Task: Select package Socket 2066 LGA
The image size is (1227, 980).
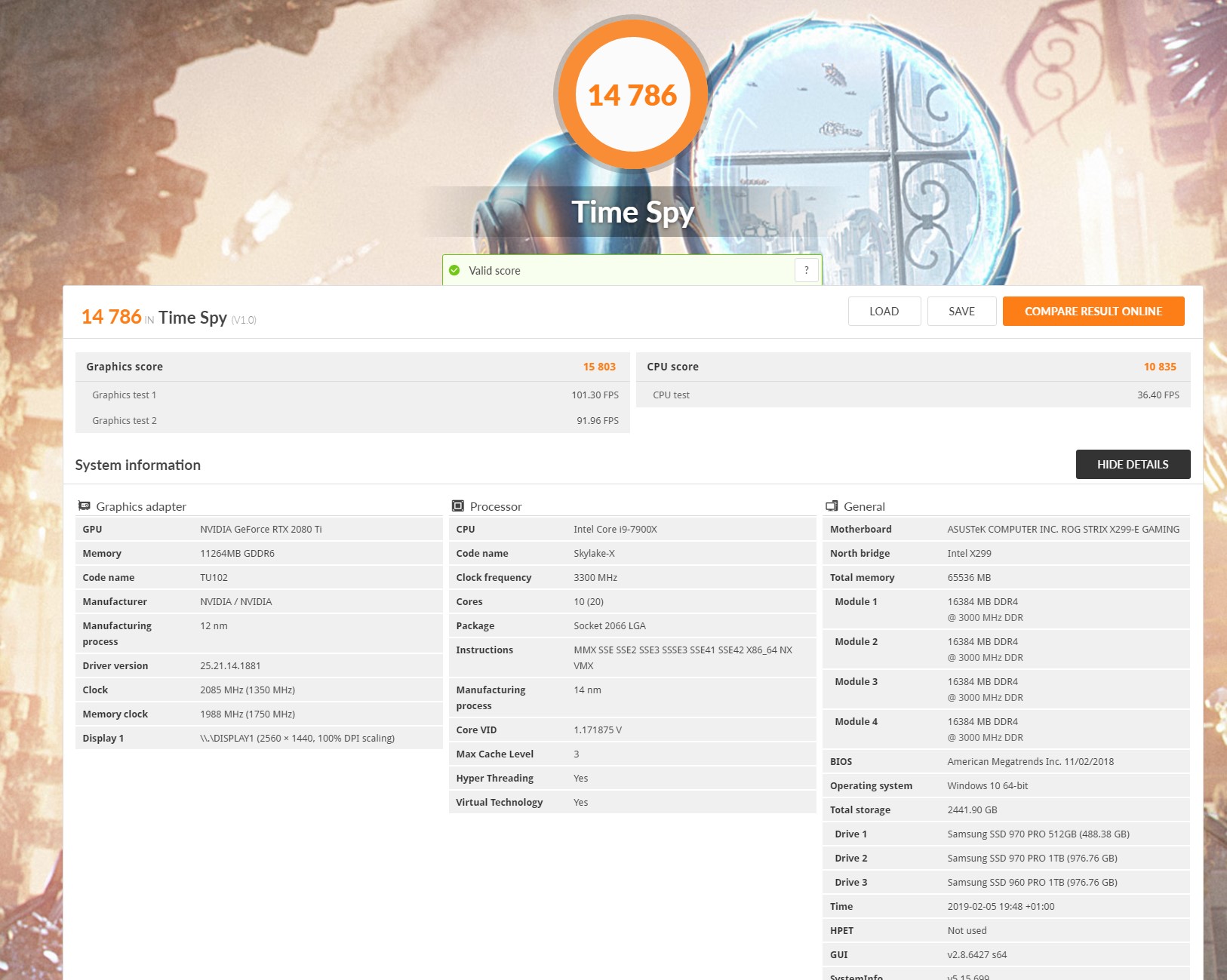Action: 610,626
